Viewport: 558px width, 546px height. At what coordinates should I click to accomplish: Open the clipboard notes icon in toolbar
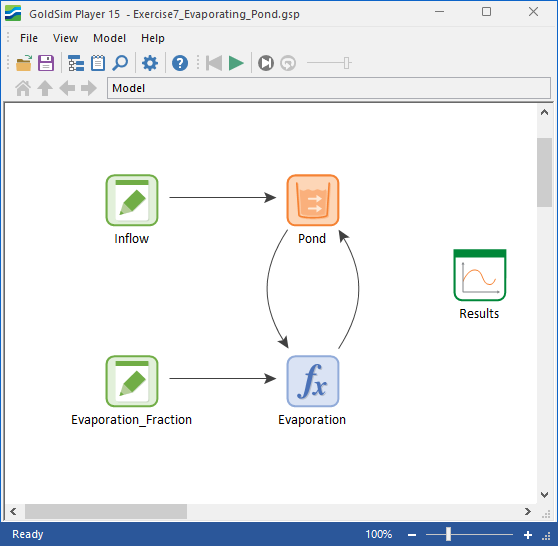tap(98, 63)
